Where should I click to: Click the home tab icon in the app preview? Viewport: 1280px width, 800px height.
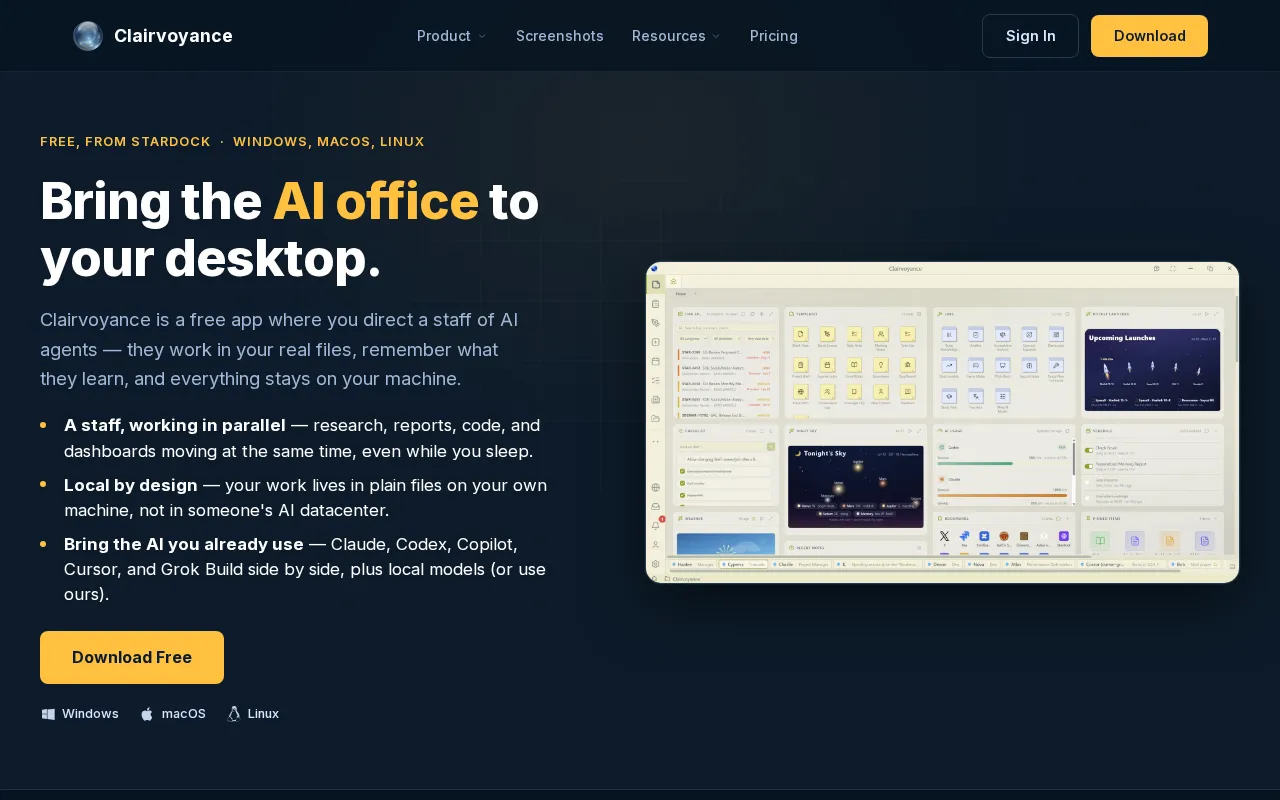tap(673, 281)
